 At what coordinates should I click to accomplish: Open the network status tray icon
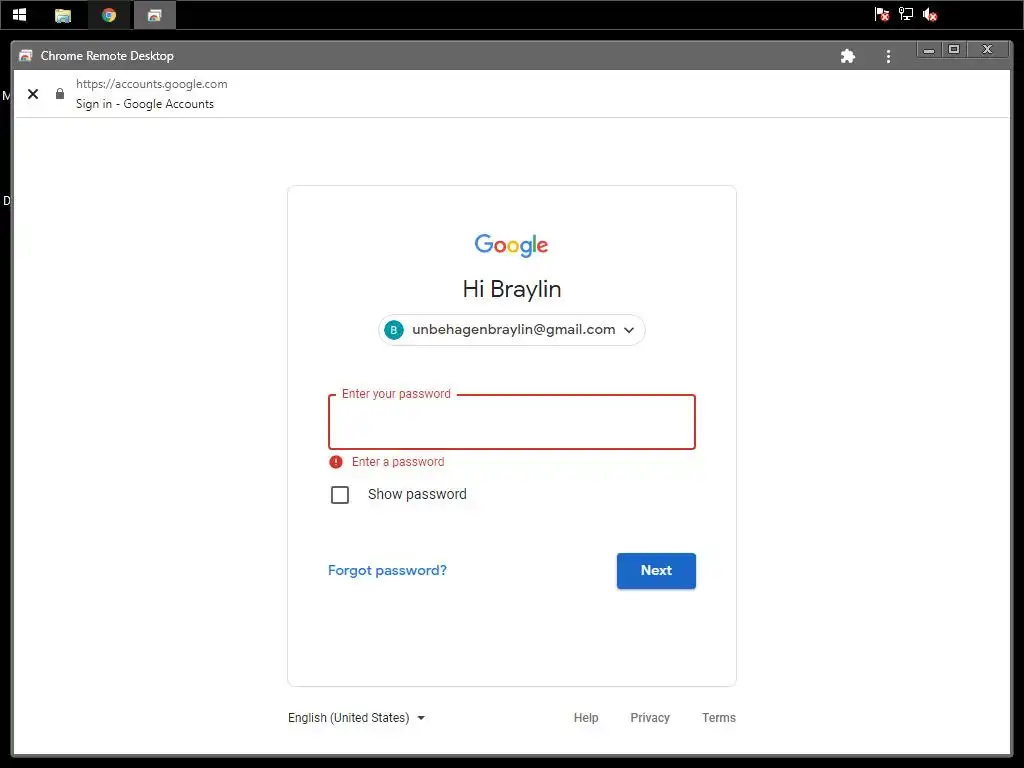(906, 14)
